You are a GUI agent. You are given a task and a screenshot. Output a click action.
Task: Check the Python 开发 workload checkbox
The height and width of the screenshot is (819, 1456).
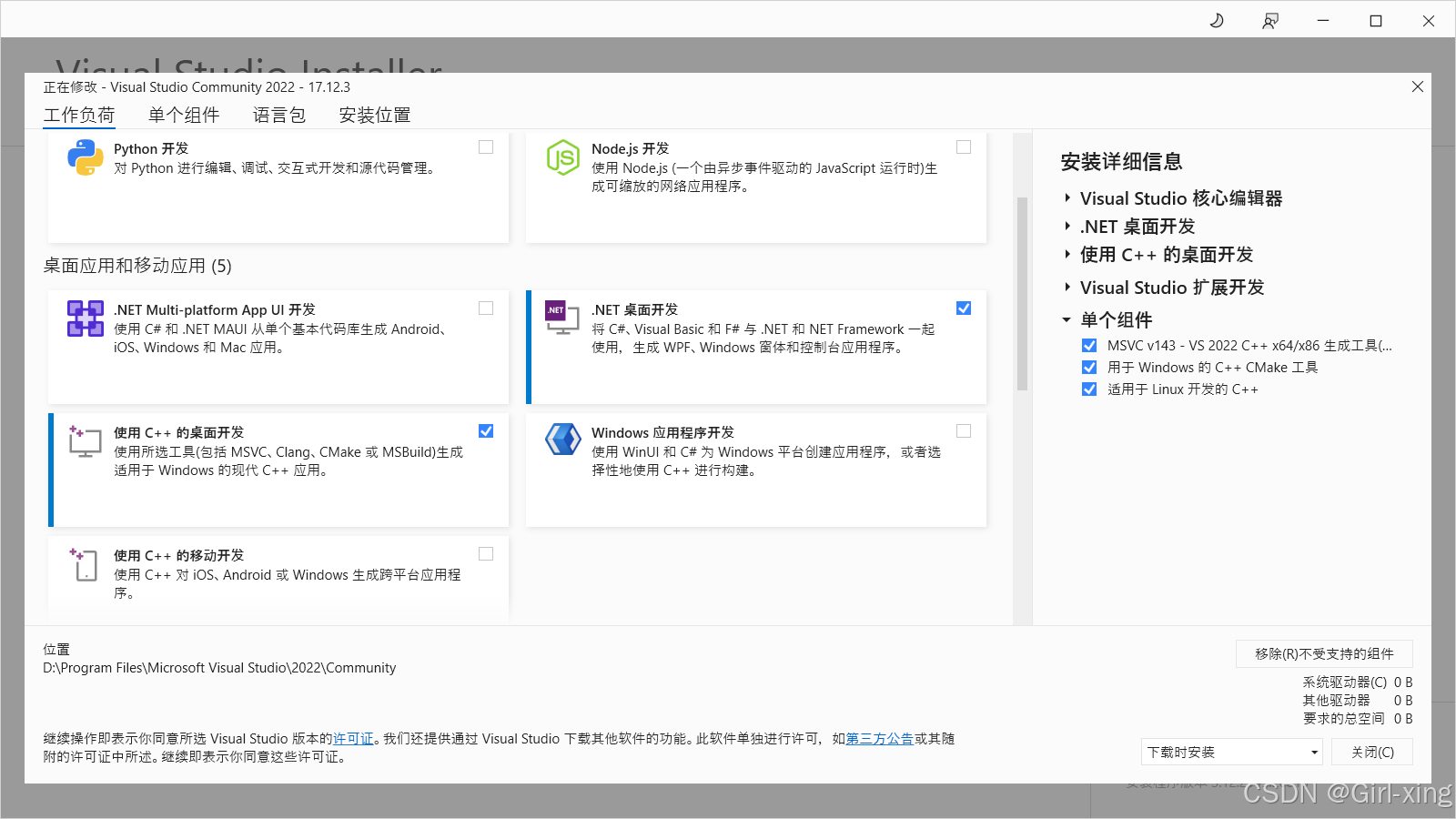486,147
